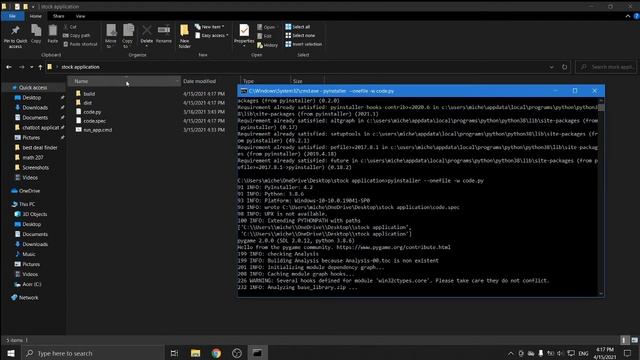This screenshot has width=640, height=360.
Task: Switch to the View ribbon tab
Action: [80, 16]
